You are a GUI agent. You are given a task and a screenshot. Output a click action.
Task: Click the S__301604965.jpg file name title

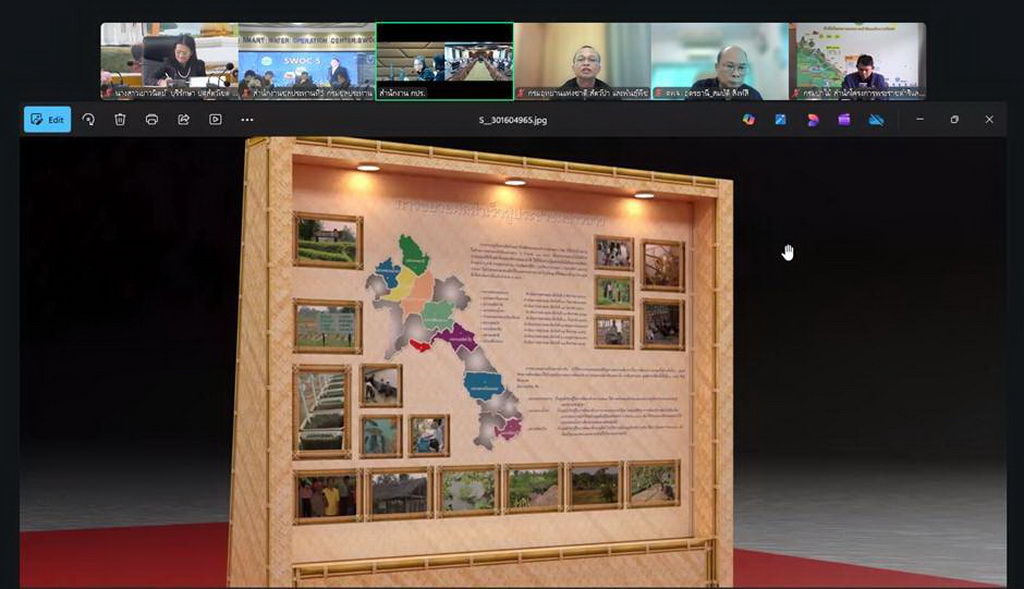512,120
